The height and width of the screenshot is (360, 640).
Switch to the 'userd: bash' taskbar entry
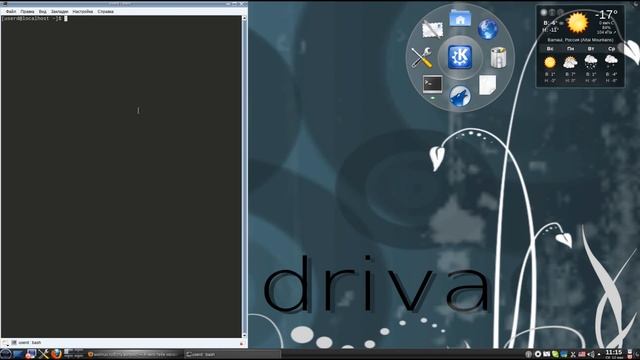tap(233, 354)
